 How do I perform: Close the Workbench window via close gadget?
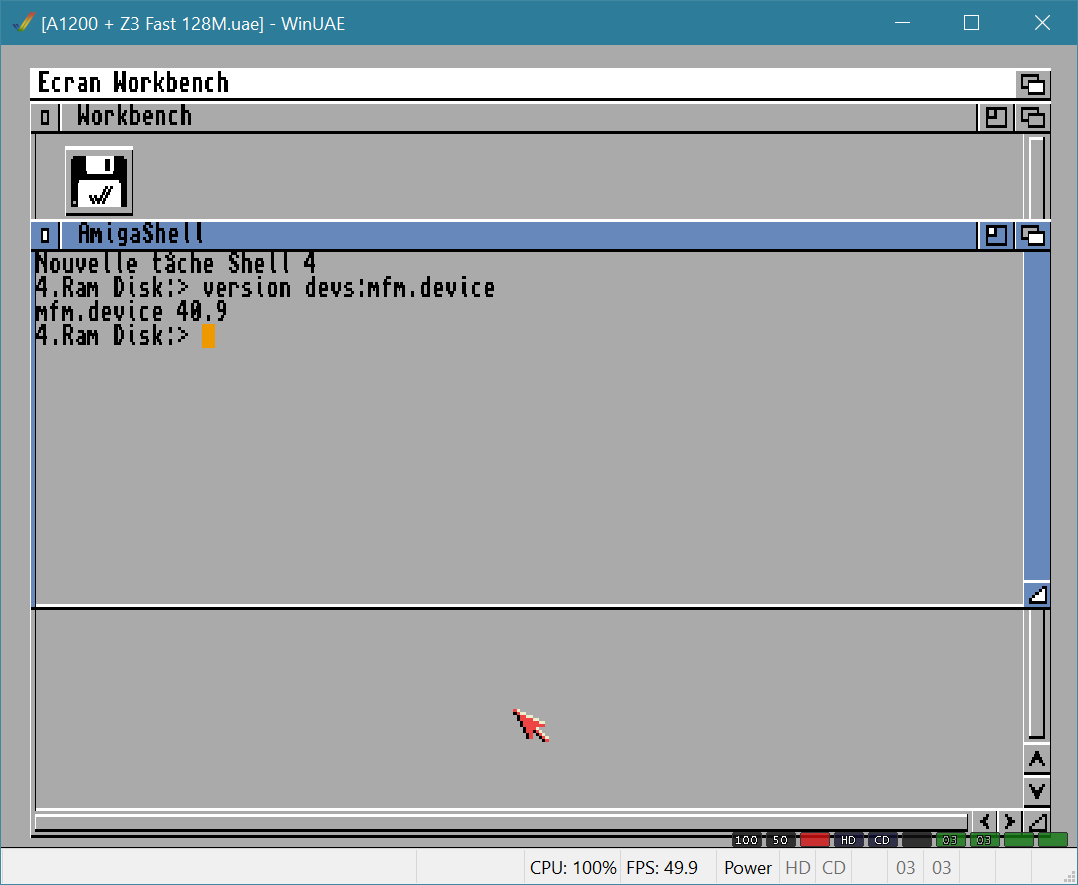click(x=45, y=118)
